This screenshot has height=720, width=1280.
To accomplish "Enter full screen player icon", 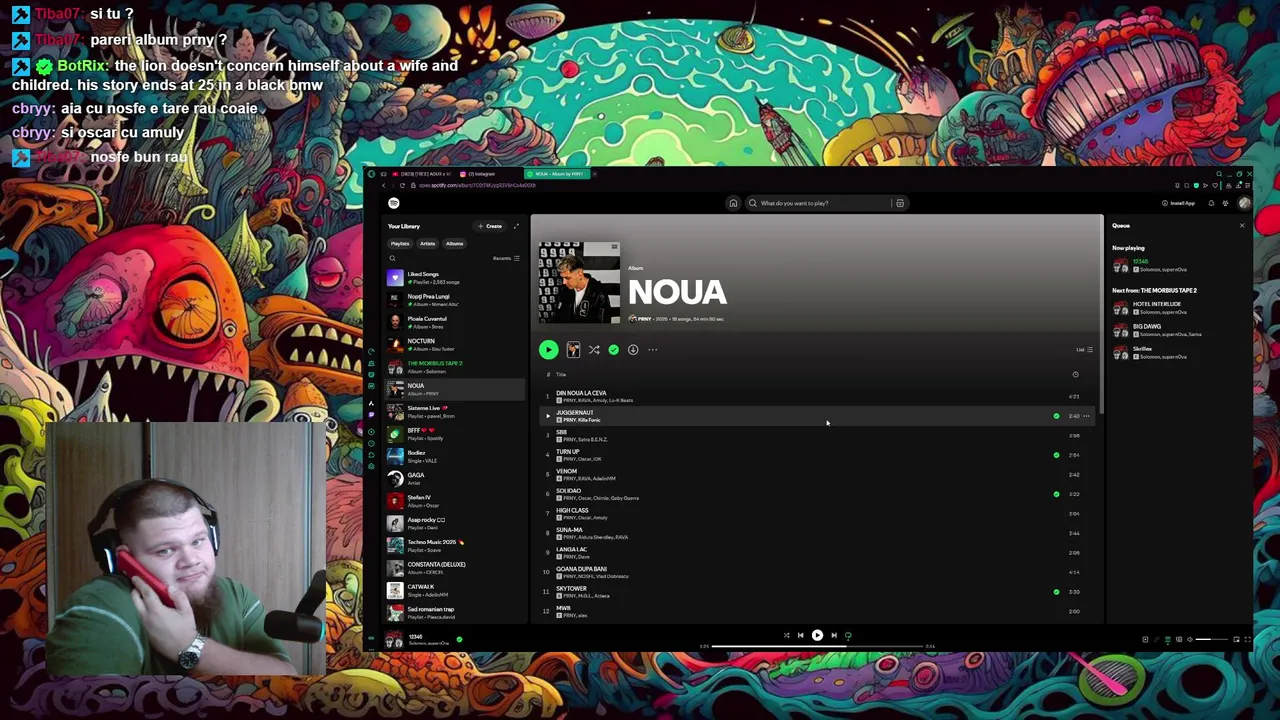I will click(x=1247, y=639).
